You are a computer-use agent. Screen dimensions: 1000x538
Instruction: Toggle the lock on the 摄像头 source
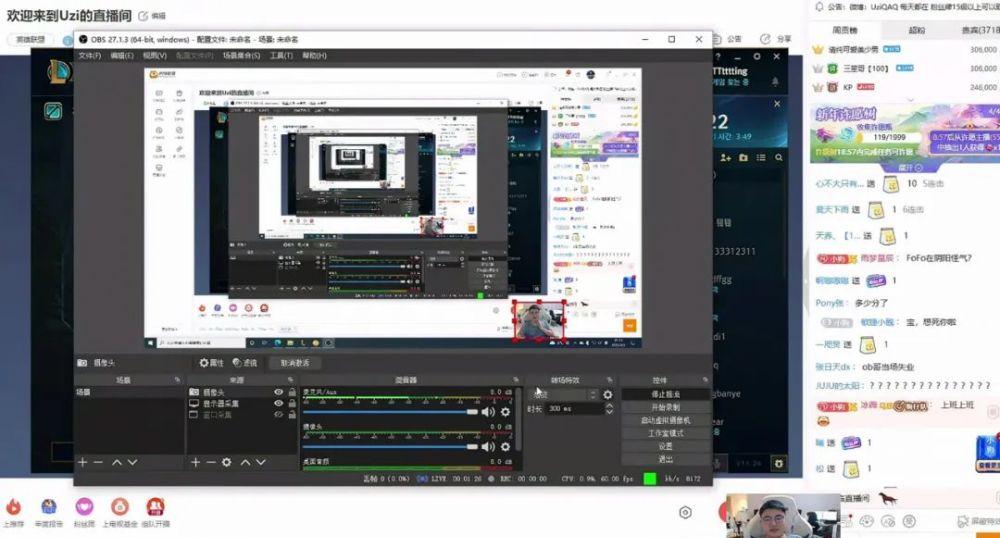292,392
